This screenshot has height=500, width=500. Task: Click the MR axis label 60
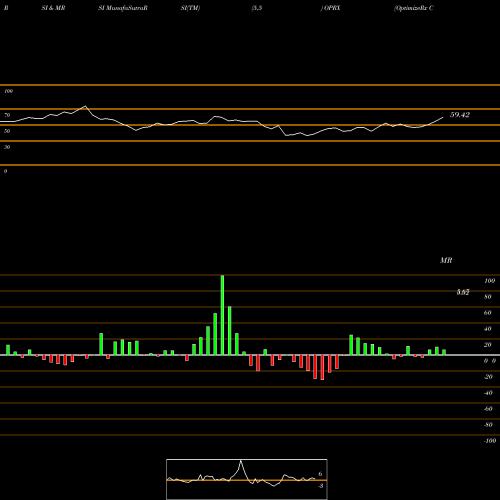click(x=488, y=313)
